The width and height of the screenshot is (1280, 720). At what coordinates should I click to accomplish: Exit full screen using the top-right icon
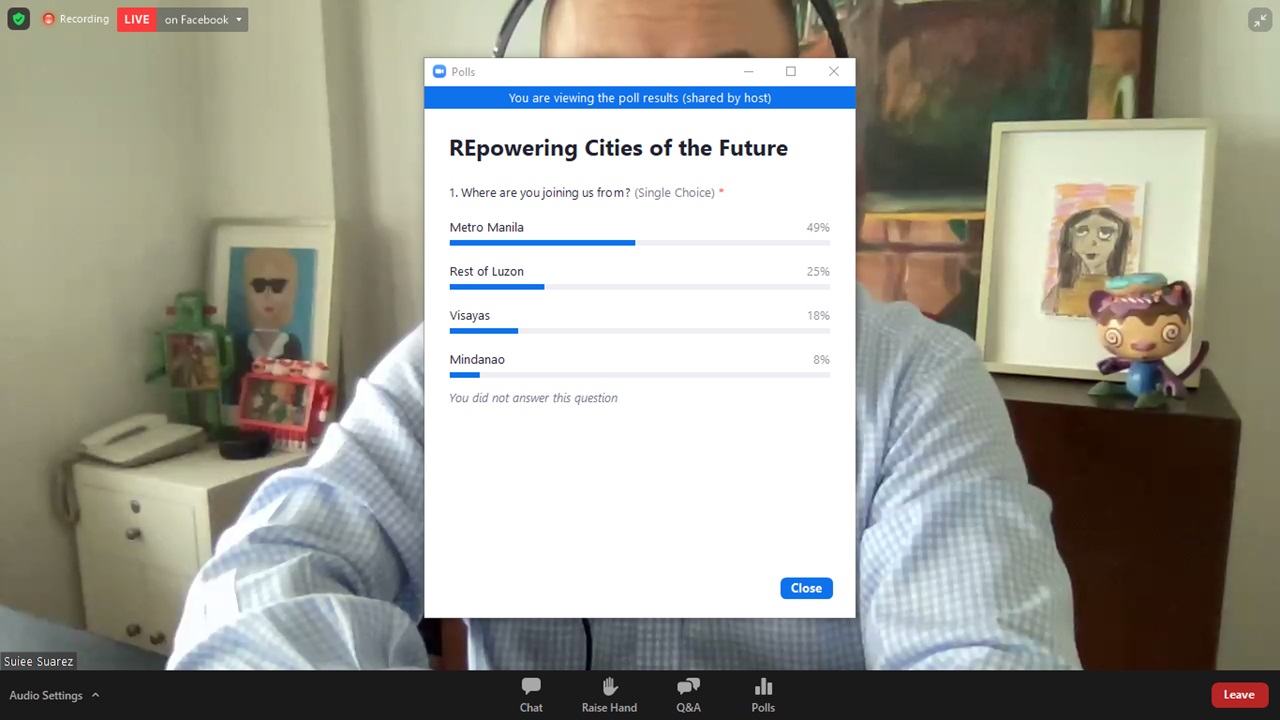pyautogui.click(x=1260, y=20)
